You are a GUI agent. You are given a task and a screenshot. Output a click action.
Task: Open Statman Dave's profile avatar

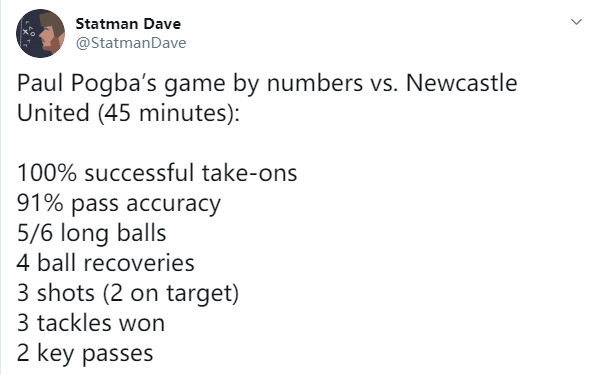(x=40, y=33)
